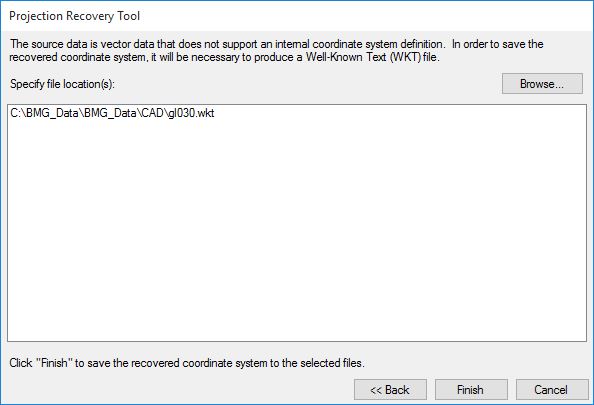
Task: Select the gl030.wkt path entry in list
Action: coord(112,113)
